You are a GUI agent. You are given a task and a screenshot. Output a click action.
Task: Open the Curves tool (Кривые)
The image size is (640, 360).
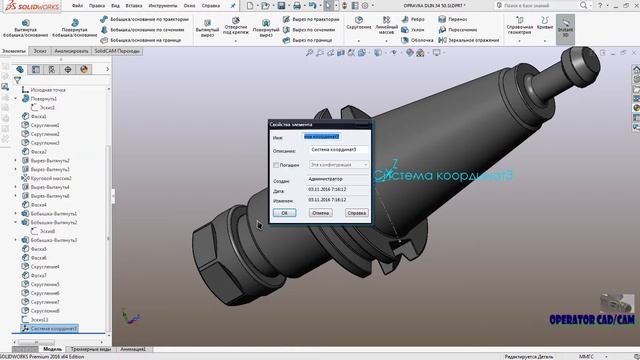click(x=545, y=23)
